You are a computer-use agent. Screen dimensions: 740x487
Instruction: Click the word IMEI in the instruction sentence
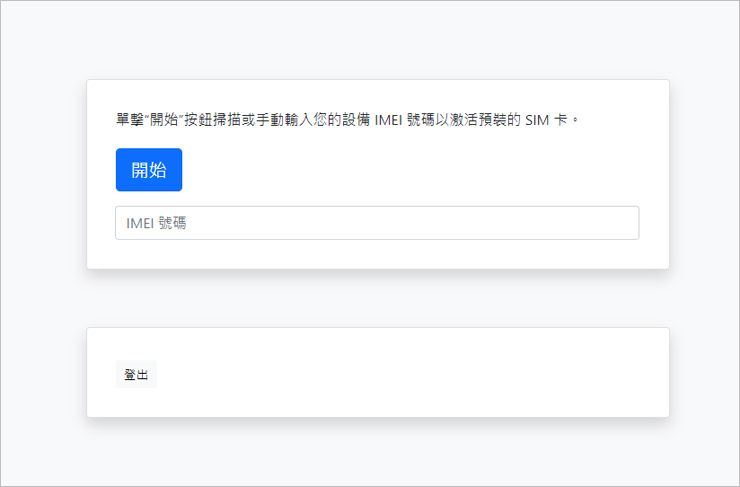point(388,120)
